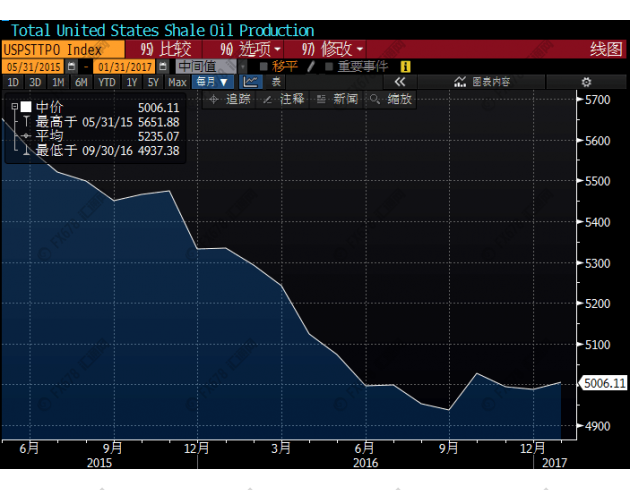Click the double-chevron collapse icon

(399, 82)
